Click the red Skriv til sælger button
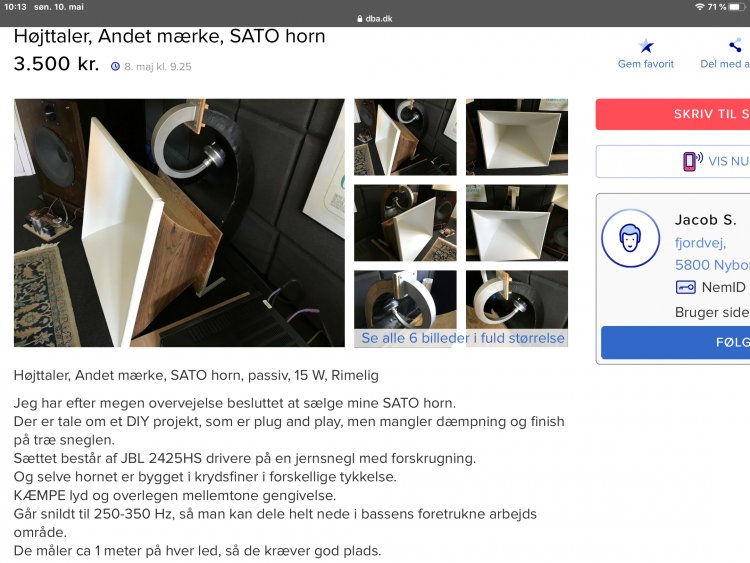Viewport: 750px width, 563px height. pos(673,114)
